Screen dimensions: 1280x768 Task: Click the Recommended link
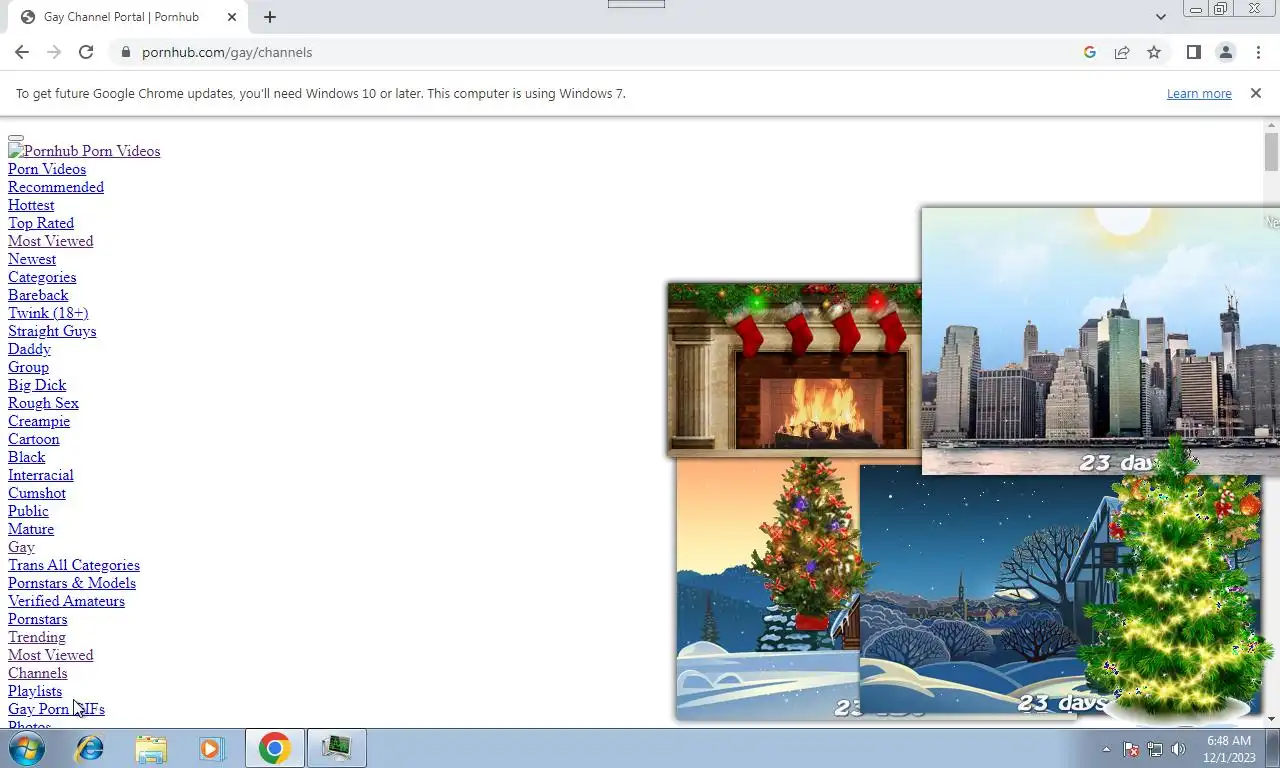tap(56, 187)
